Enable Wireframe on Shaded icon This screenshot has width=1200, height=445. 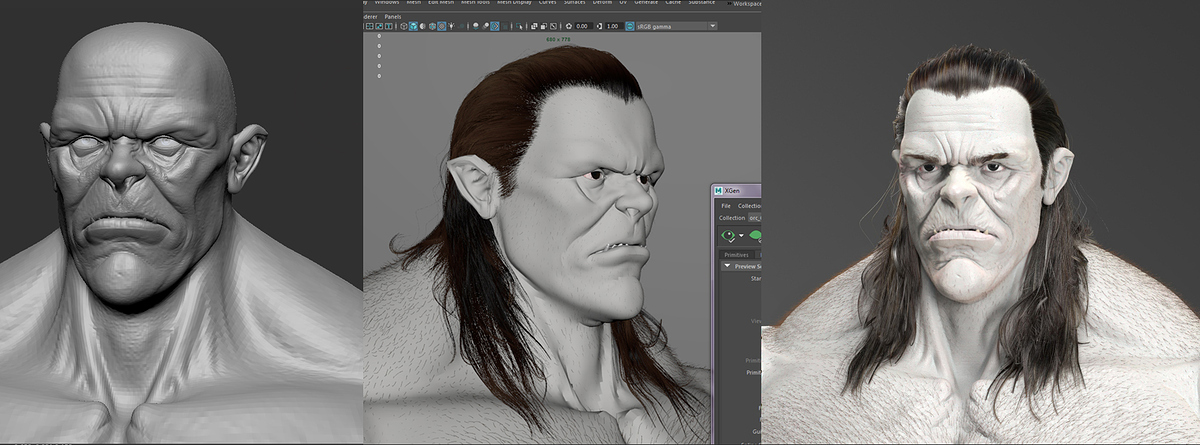coord(432,26)
